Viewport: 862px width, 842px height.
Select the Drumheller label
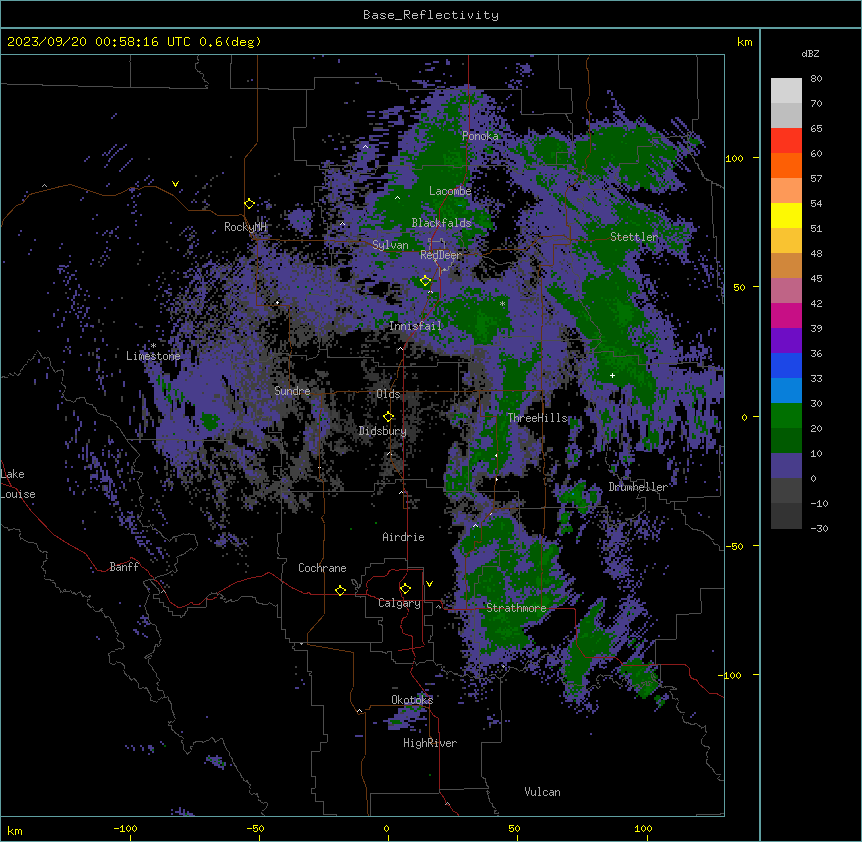[638, 487]
